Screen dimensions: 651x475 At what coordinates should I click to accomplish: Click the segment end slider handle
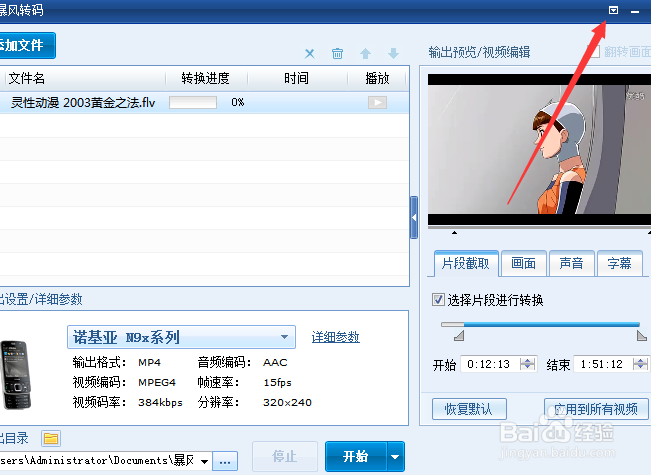click(641, 335)
